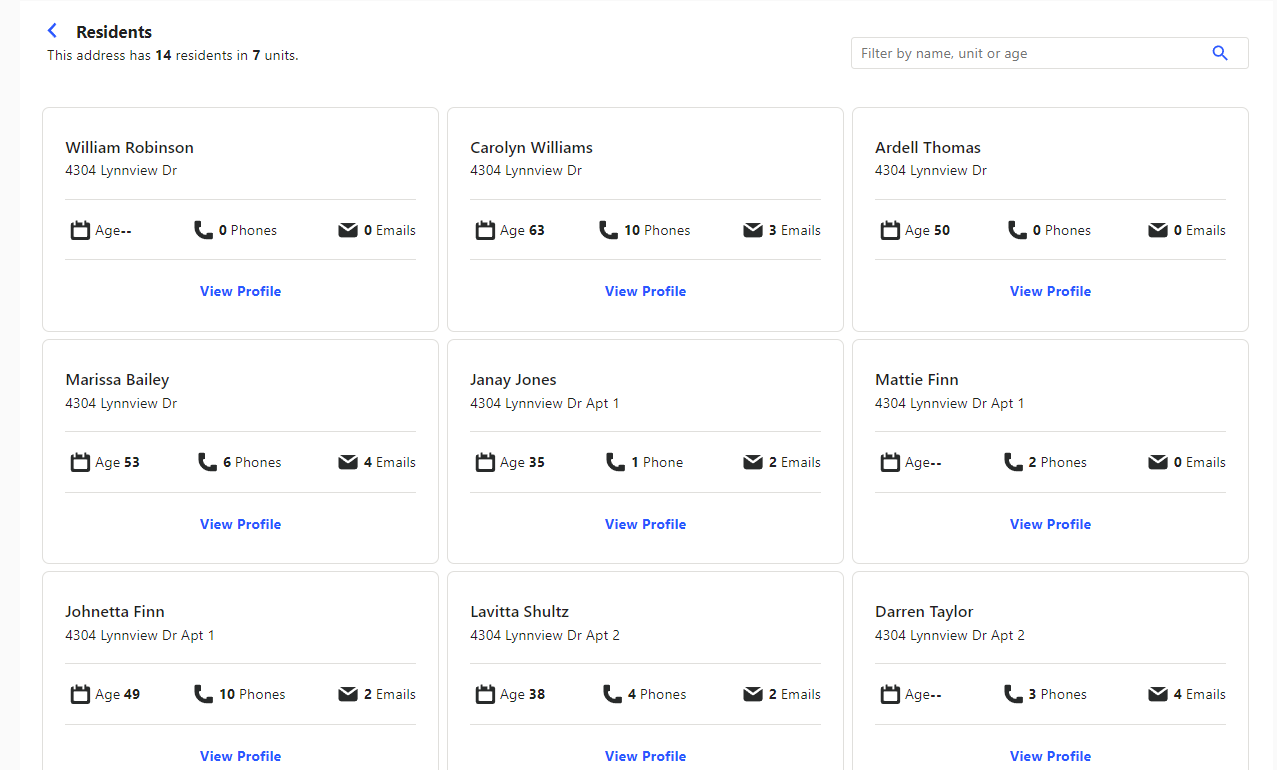
Task: Click '4 Emails' on Marissa Bailey card
Action: (x=390, y=462)
